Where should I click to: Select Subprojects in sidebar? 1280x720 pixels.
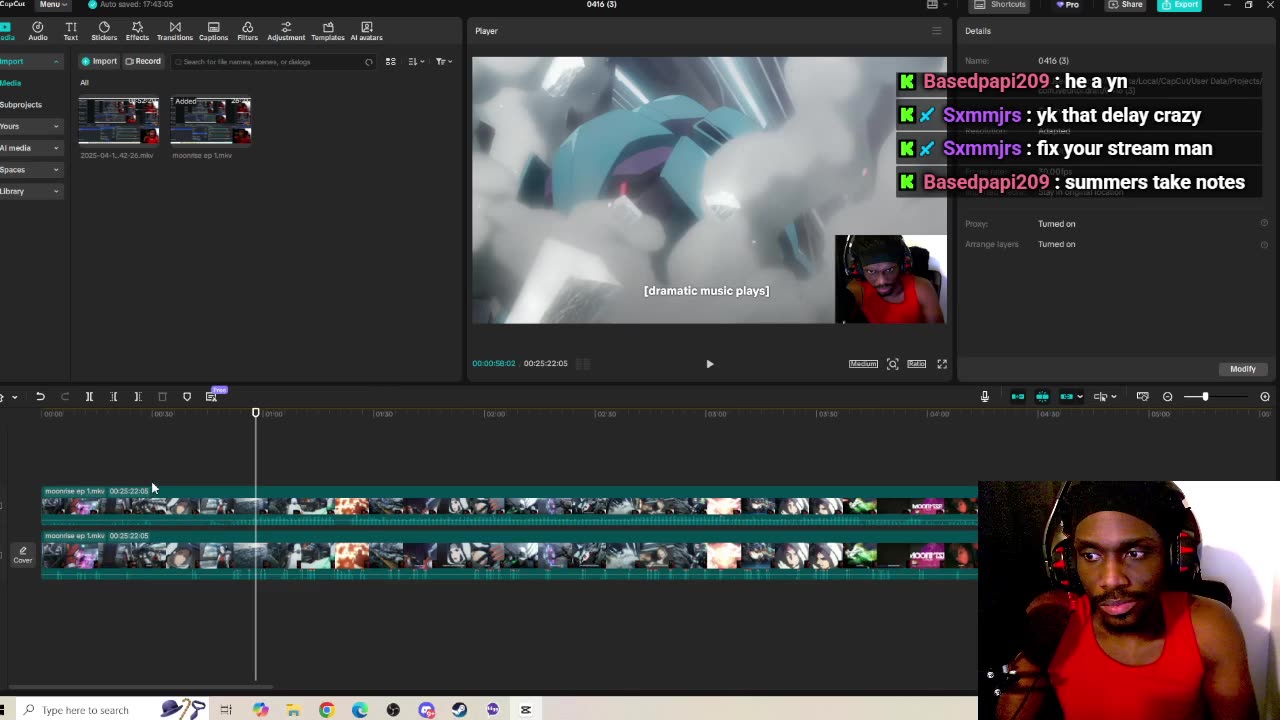(21, 105)
